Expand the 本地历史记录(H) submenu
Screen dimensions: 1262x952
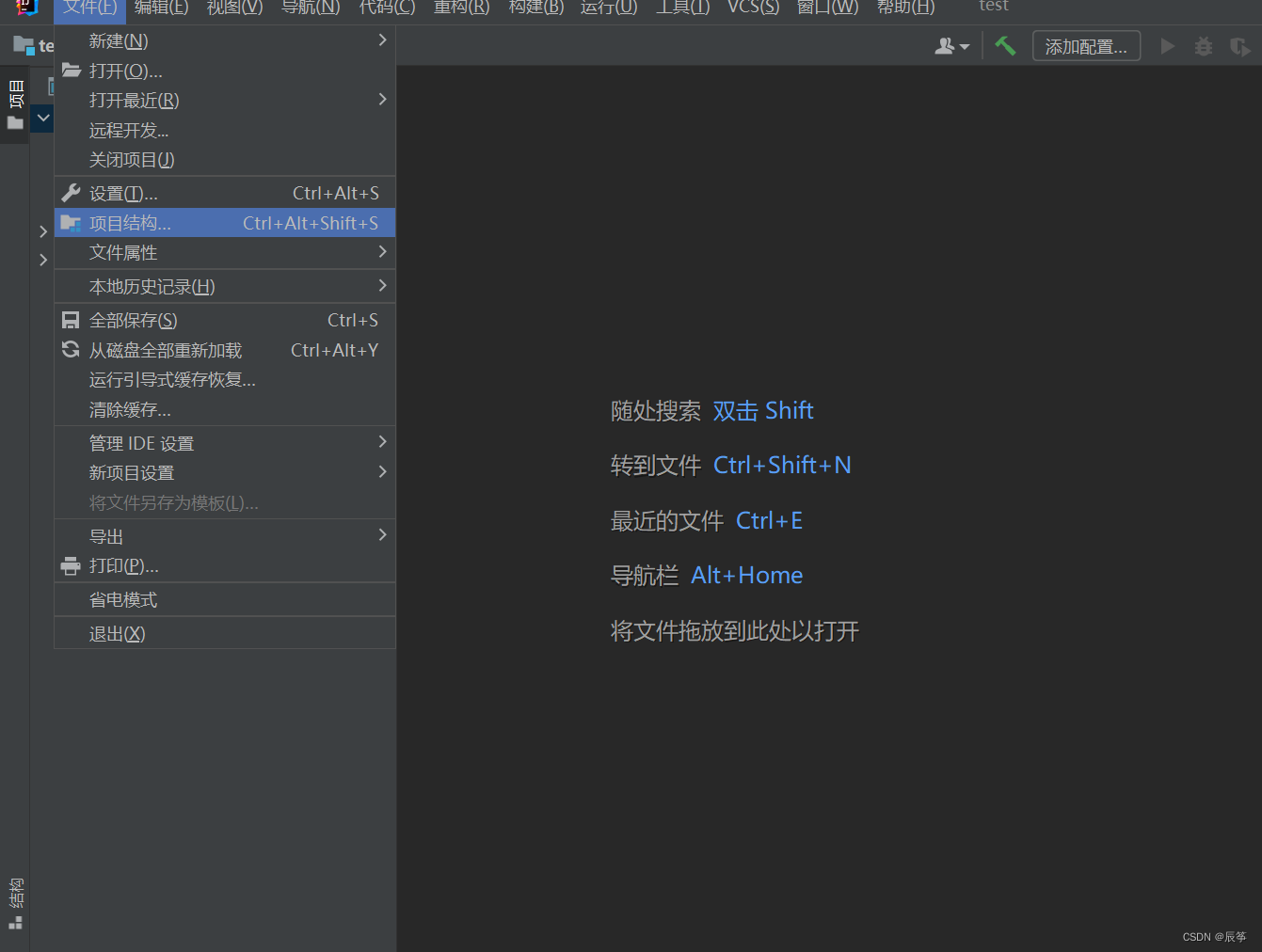point(225,286)
